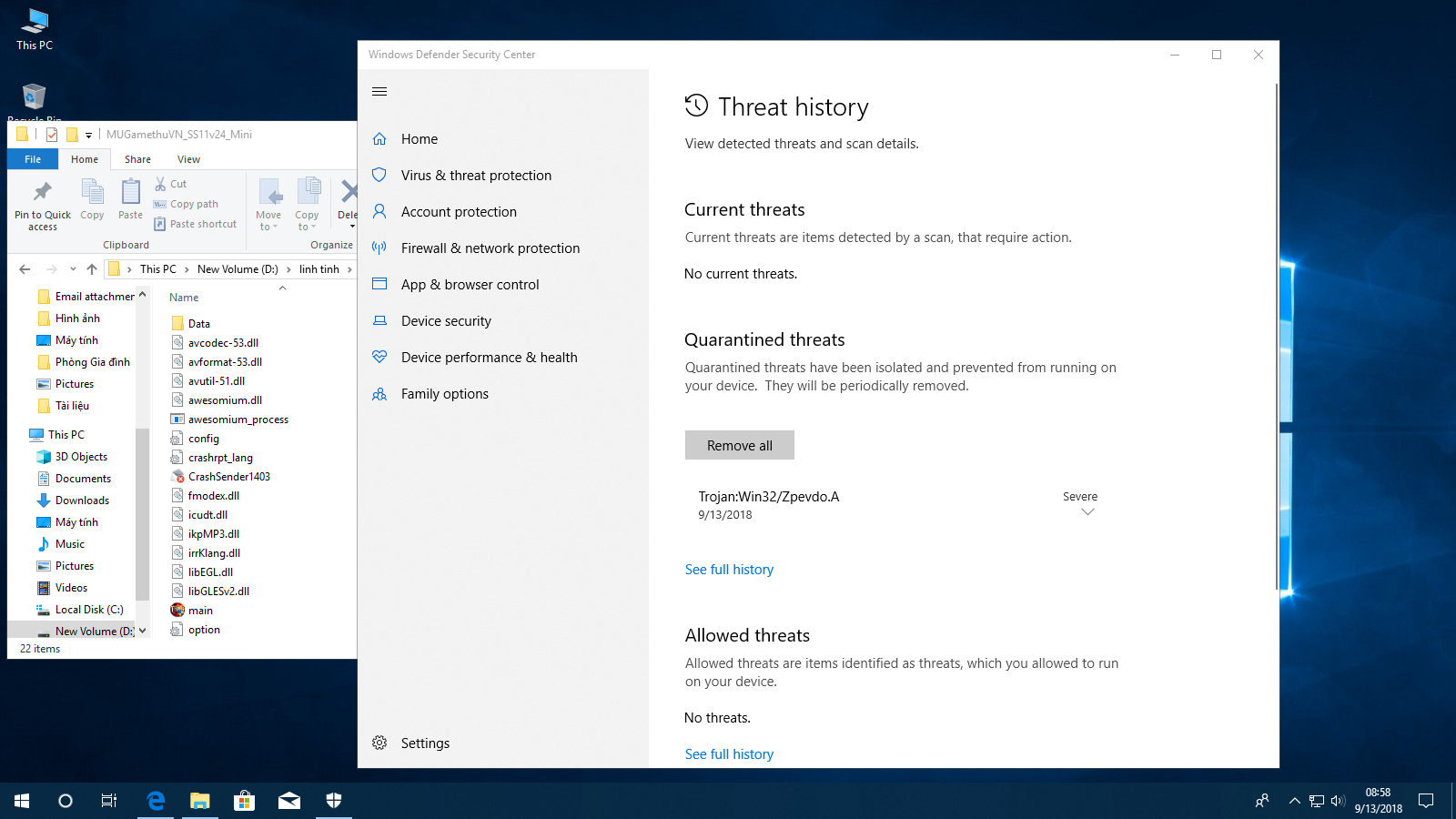Image resolution: width=1456 pixels, height=819 pixels.
Task: Click Paste shortcut in the ribbon
Action: point(195,224)
